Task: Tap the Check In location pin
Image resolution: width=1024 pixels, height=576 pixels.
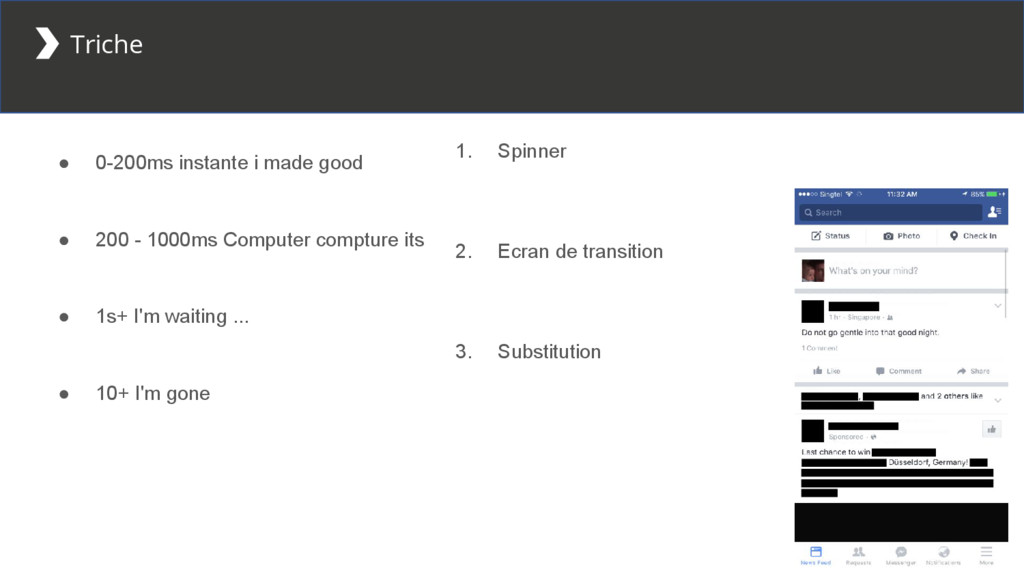Action: (953, 236)
